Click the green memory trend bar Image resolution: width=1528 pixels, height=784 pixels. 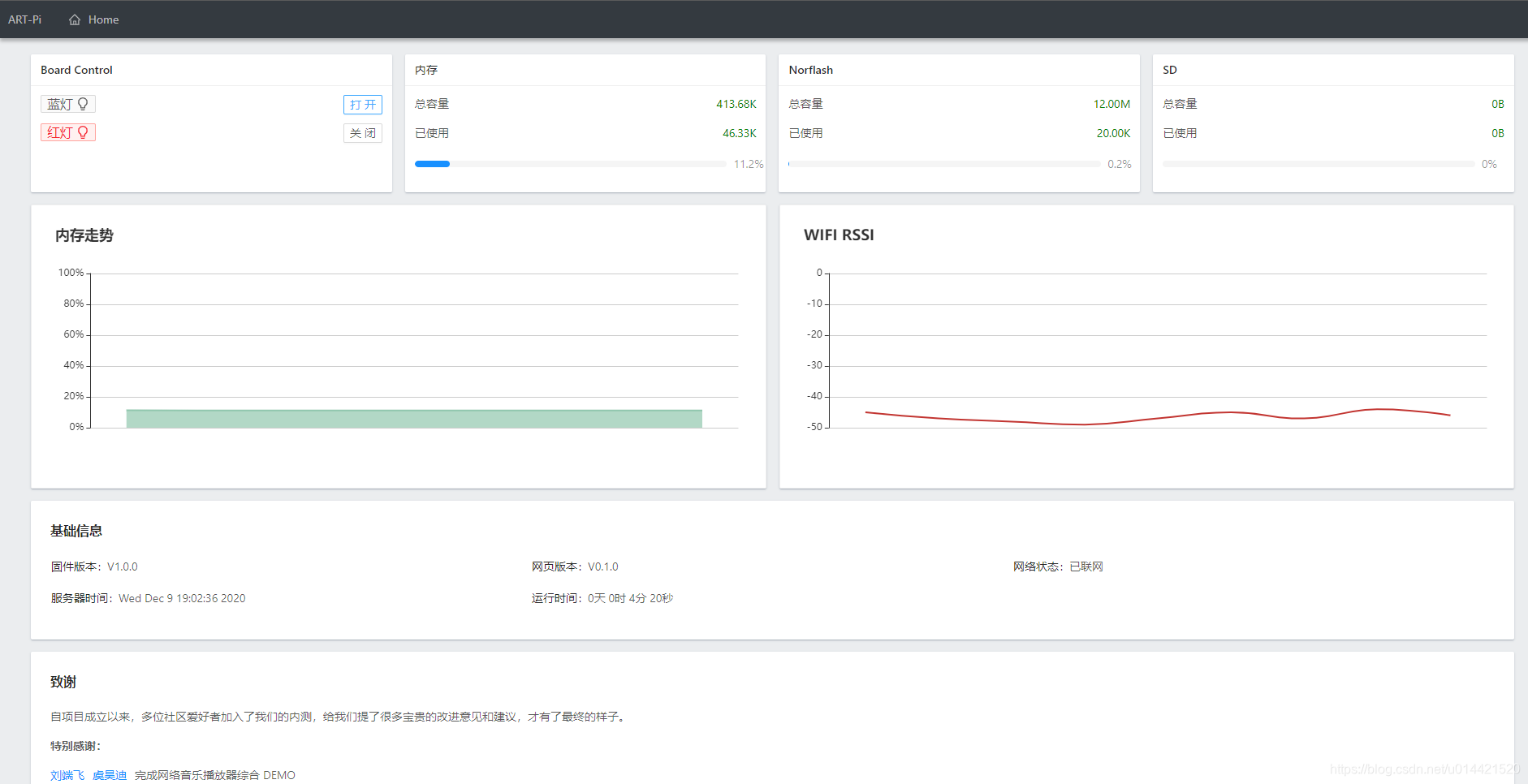(x=414, y=419)
